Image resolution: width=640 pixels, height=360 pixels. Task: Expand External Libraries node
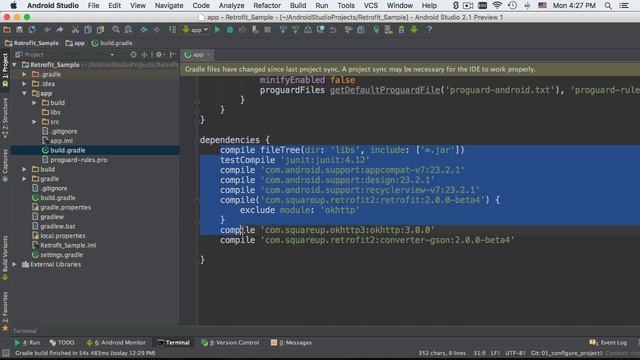(15, 264)
